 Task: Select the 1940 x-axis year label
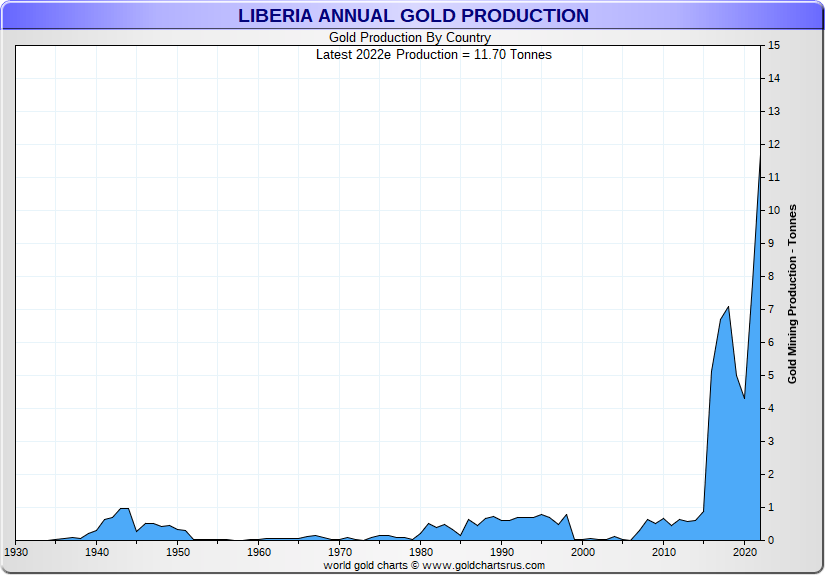tap(97, 552)
